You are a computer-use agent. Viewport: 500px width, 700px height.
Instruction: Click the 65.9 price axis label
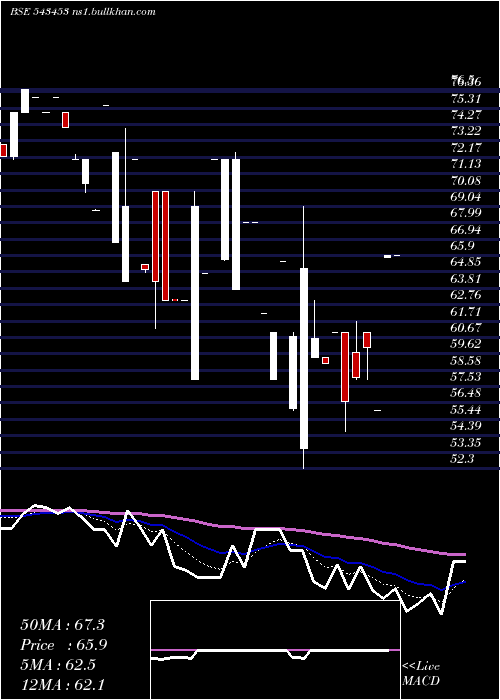coord(462,246)
